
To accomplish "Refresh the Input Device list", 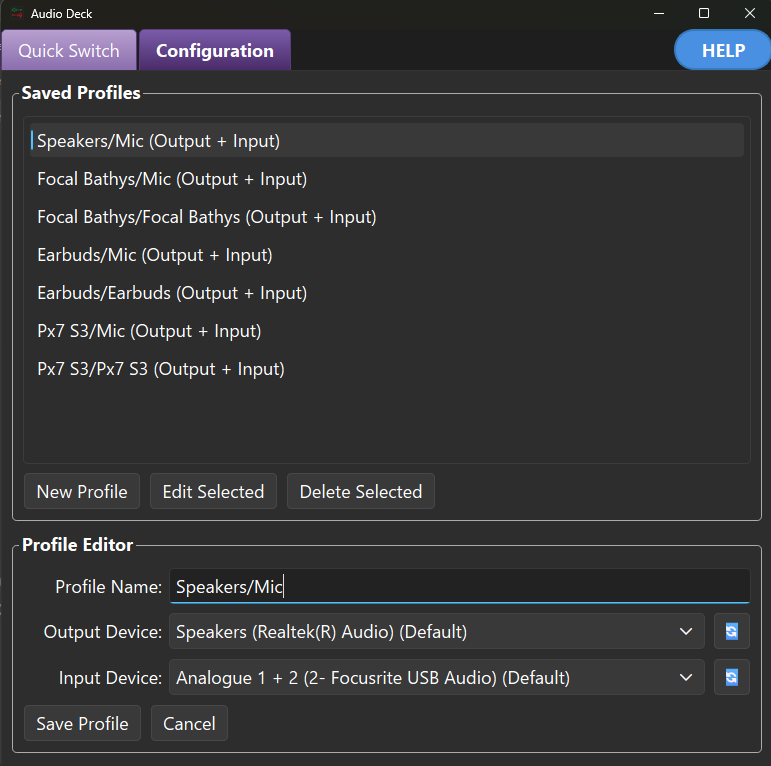I will click(731, 677).
